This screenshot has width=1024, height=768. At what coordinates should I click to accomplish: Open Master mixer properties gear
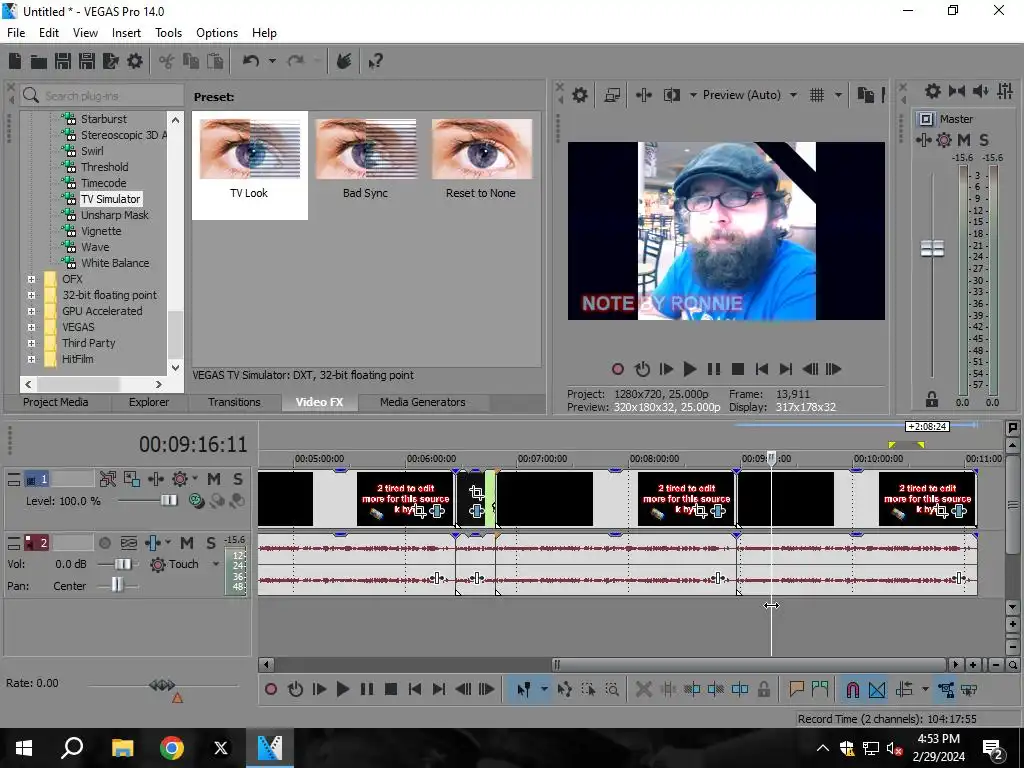pyautogui.click(x=933, y=91)
